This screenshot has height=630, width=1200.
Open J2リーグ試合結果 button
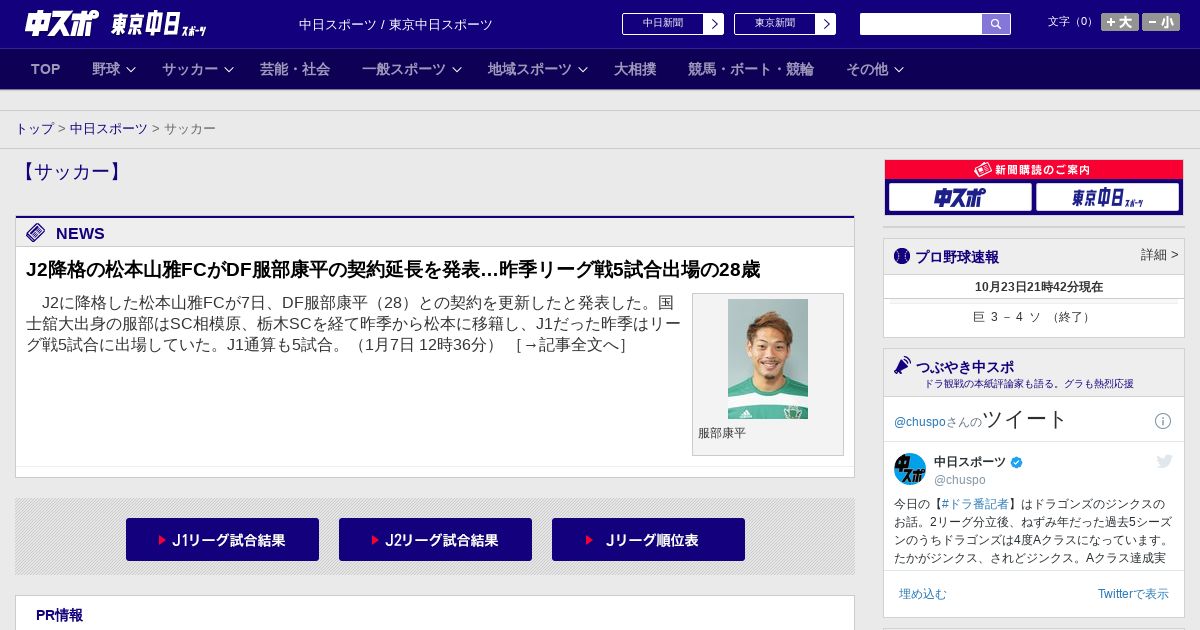(435, 540)
